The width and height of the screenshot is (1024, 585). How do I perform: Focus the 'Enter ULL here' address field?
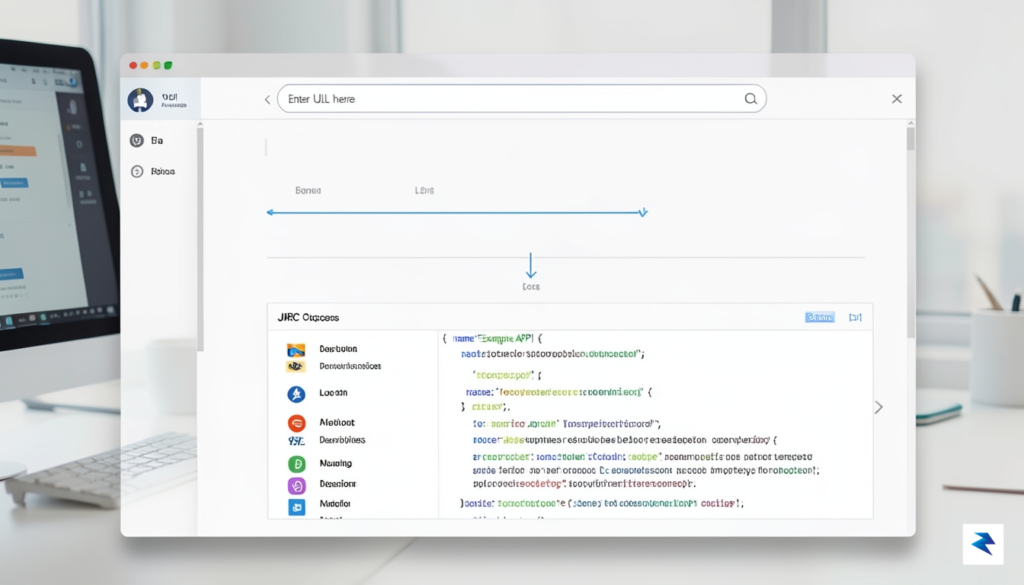point(521,99)
